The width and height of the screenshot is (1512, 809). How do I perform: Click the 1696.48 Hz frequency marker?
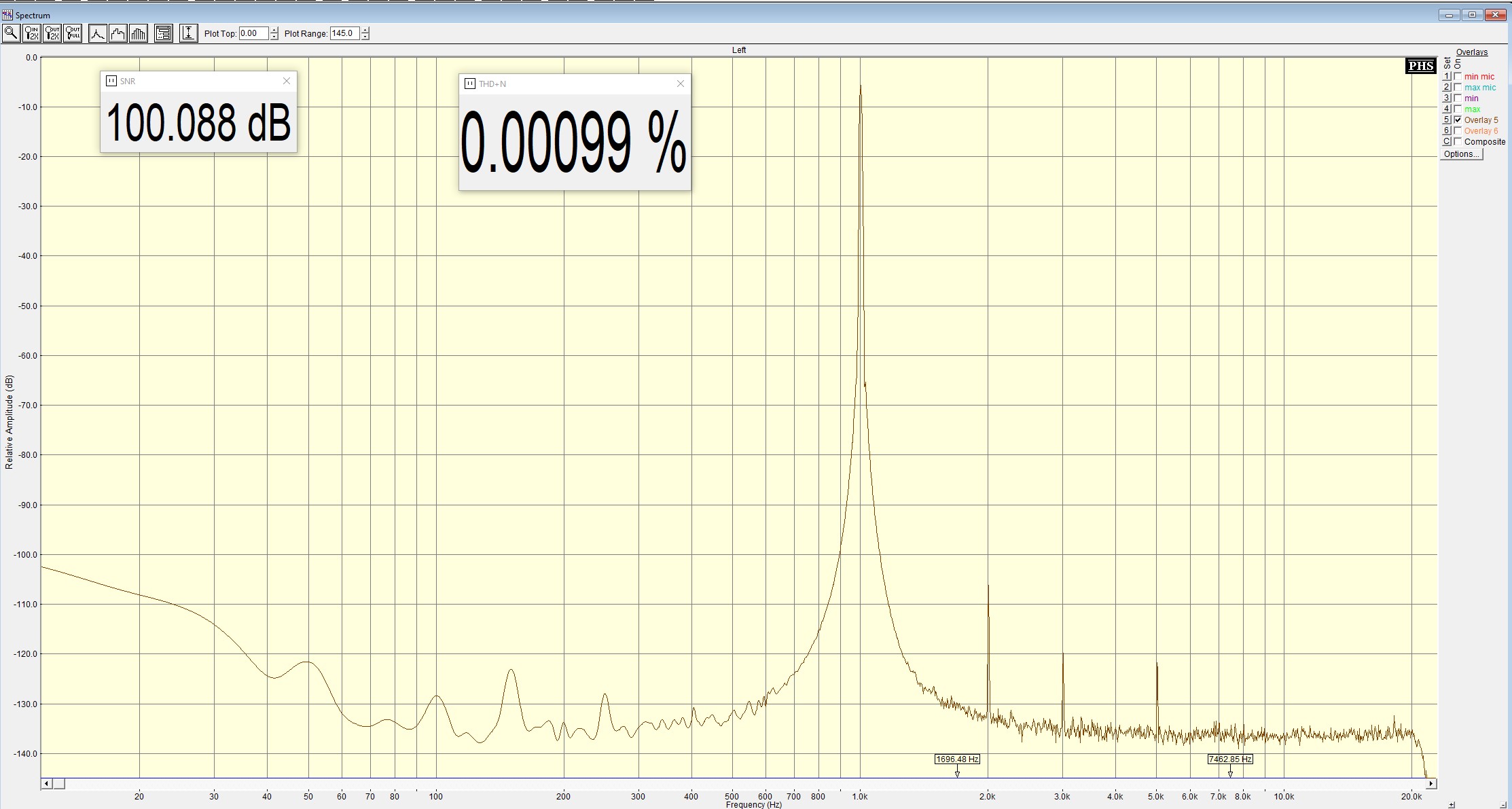[957, 759]
